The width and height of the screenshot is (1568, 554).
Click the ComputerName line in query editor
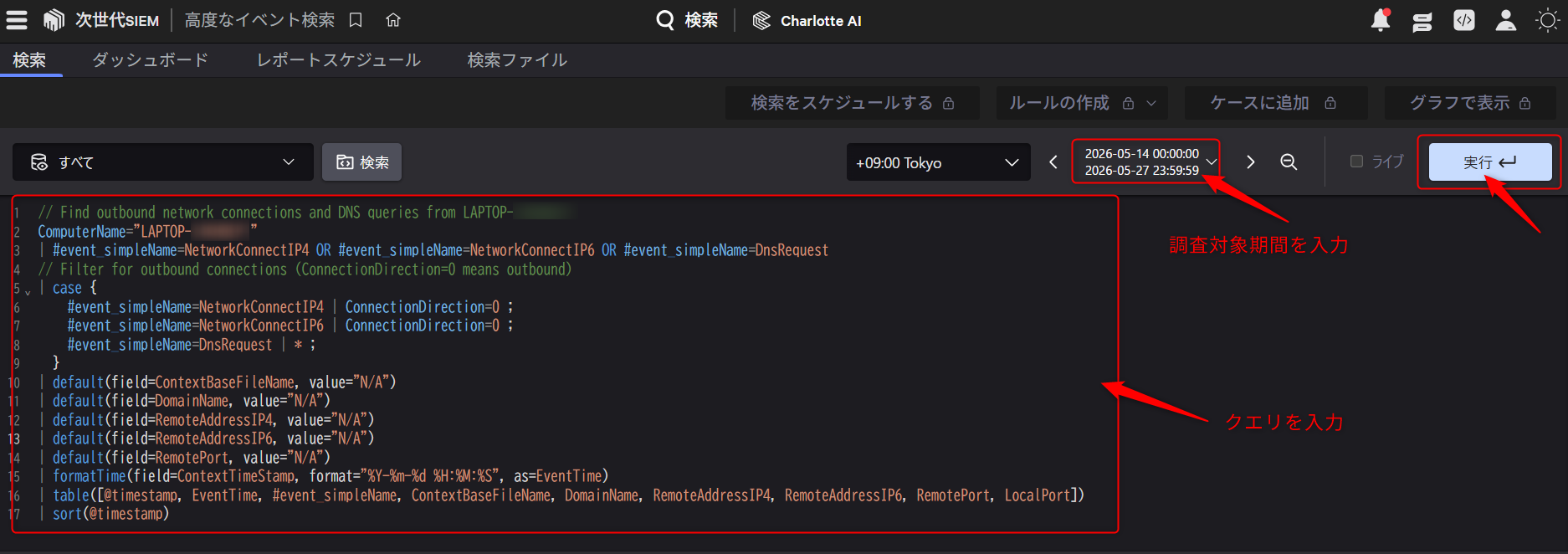click(x=147, y=231)
